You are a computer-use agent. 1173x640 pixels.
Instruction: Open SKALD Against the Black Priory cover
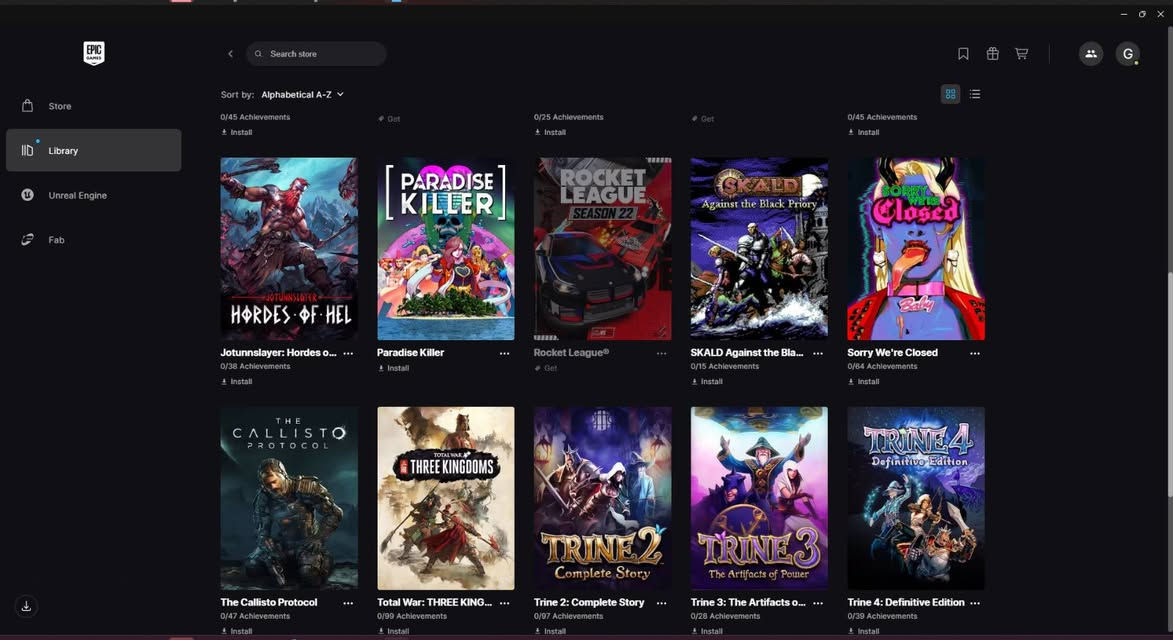coord(759,249)
